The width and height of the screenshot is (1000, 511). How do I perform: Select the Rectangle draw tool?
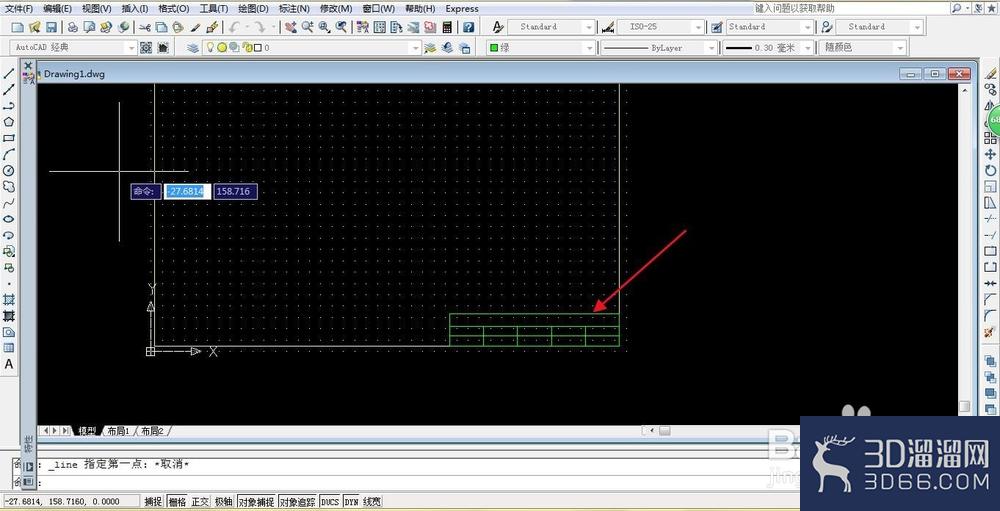9,138
